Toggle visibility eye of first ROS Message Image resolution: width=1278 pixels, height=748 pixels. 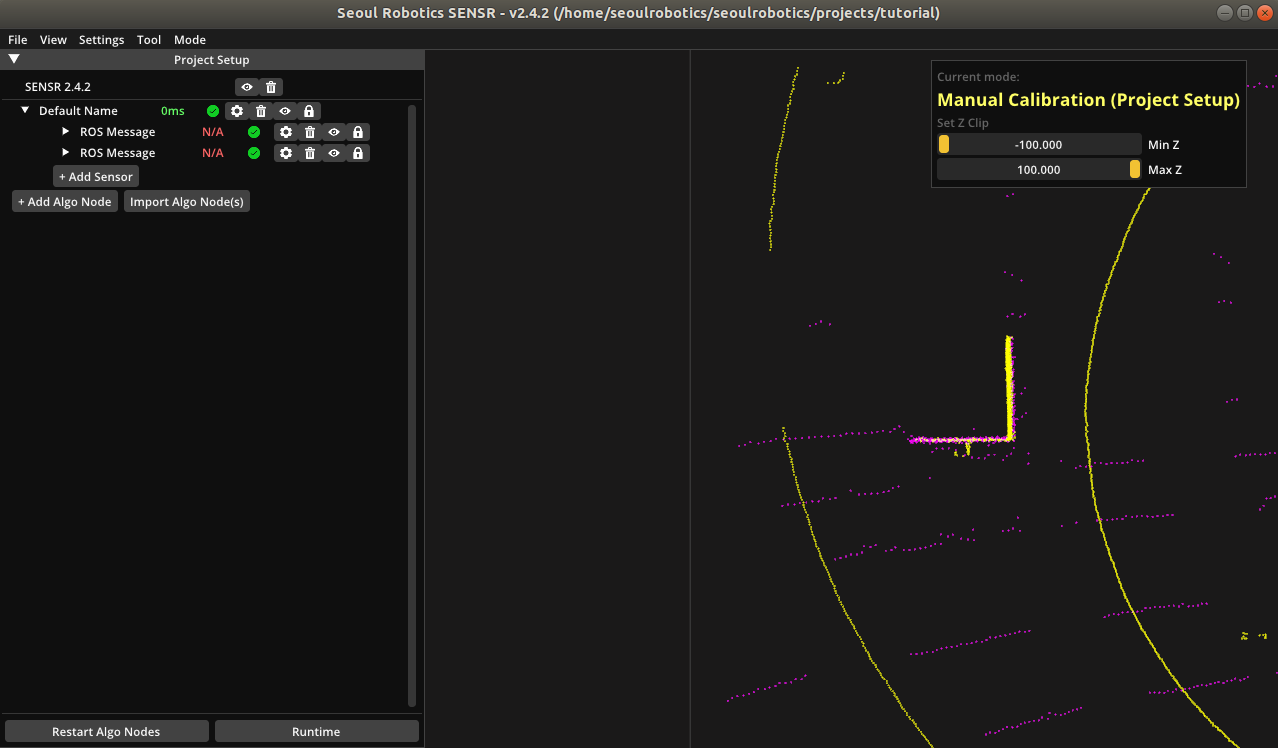click(334, 132)
